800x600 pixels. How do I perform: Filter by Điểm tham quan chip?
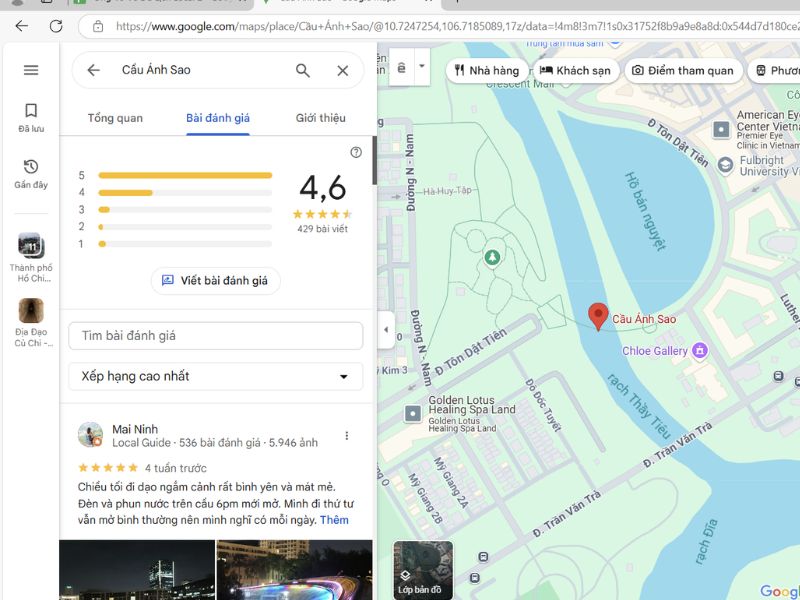[683, 70]
